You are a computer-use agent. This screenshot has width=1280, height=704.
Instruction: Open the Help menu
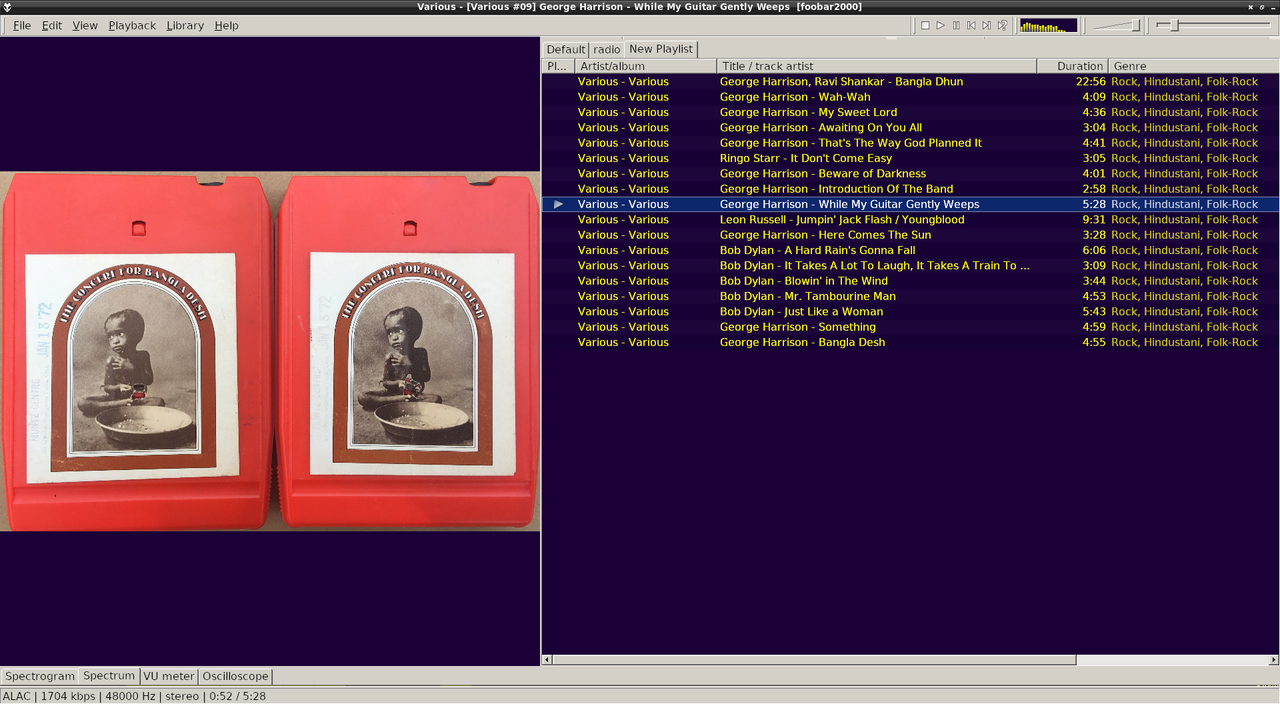coord(226,25)
